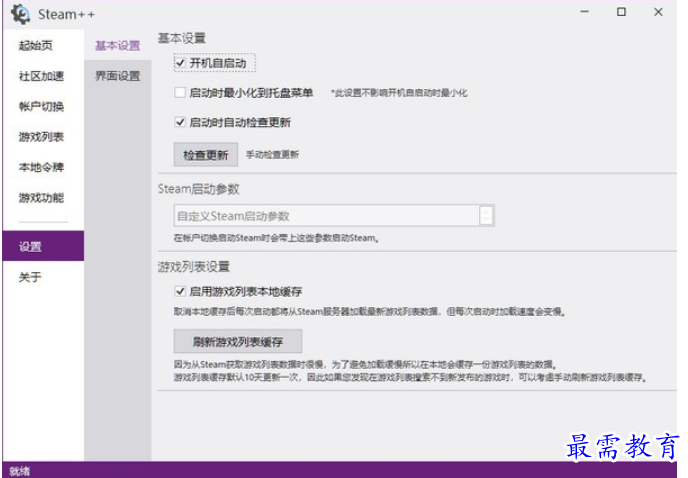The height and width of the screenshot is (478, 688).
Task: Click the 基本设置 section heading
Action: pyautogui.click(x=182, y=38)
